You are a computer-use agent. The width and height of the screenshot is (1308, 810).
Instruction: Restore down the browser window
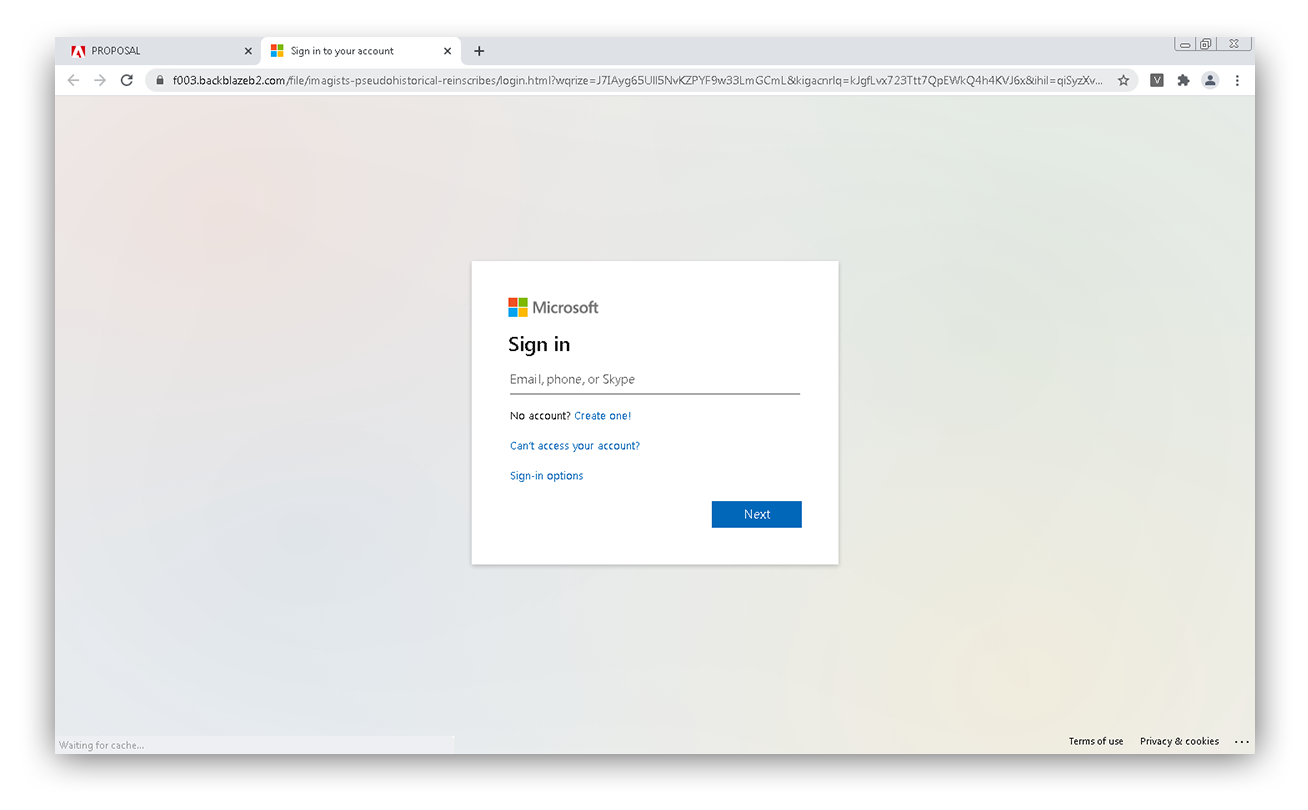pyautogui.click(x=1206, y=44)
